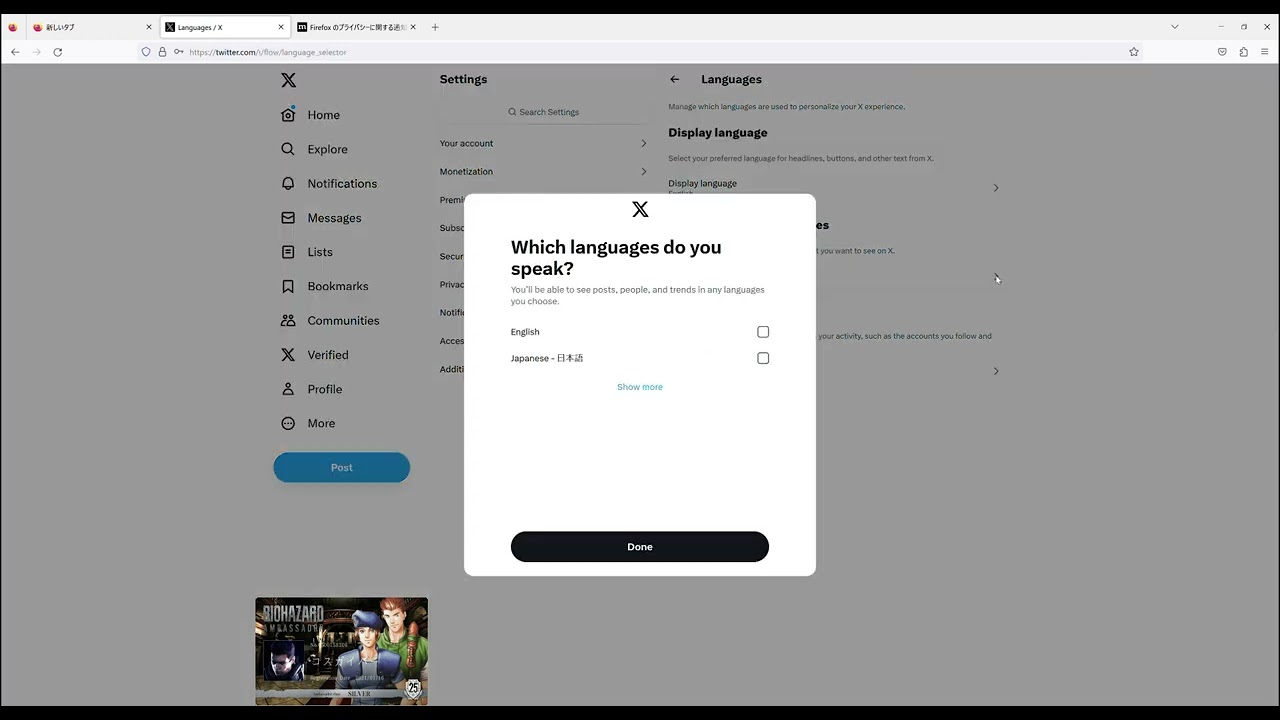1280x720 pixels.
Task: Expand the Your account settings section
Action: (x=543, y=143)
